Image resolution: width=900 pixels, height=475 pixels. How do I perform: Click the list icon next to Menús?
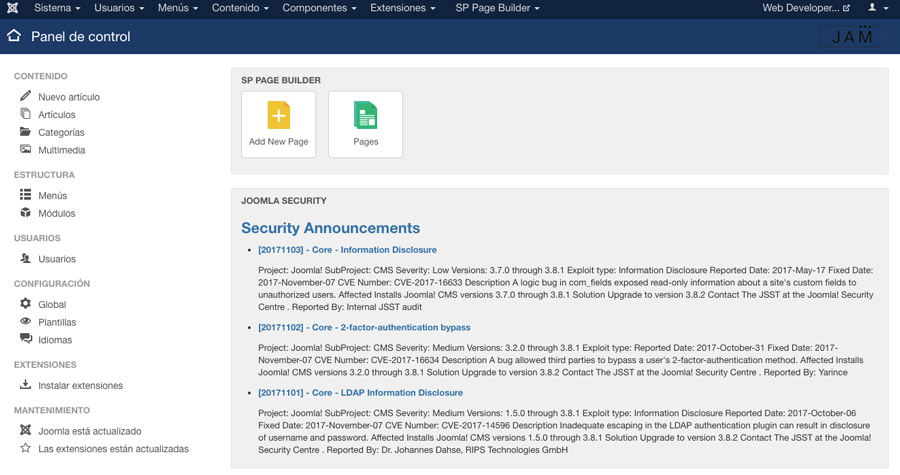pos(25,194)
